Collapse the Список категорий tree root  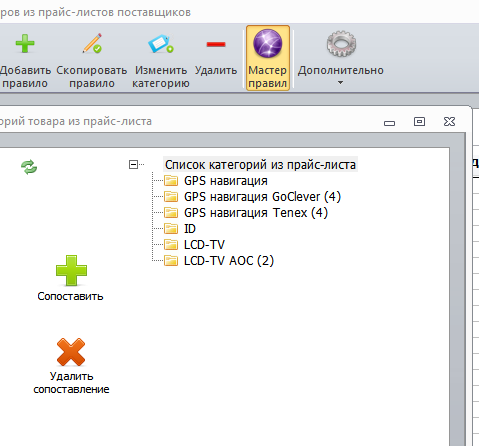(x=133, y=164)
